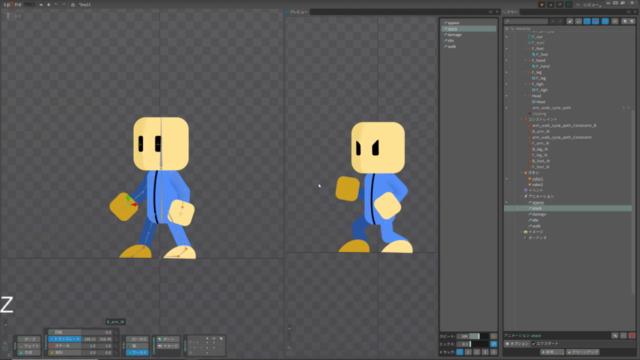Click the rename pencil icon in tree toolbar
Viewport: 640px width, 360px height.
coord(570,21)
